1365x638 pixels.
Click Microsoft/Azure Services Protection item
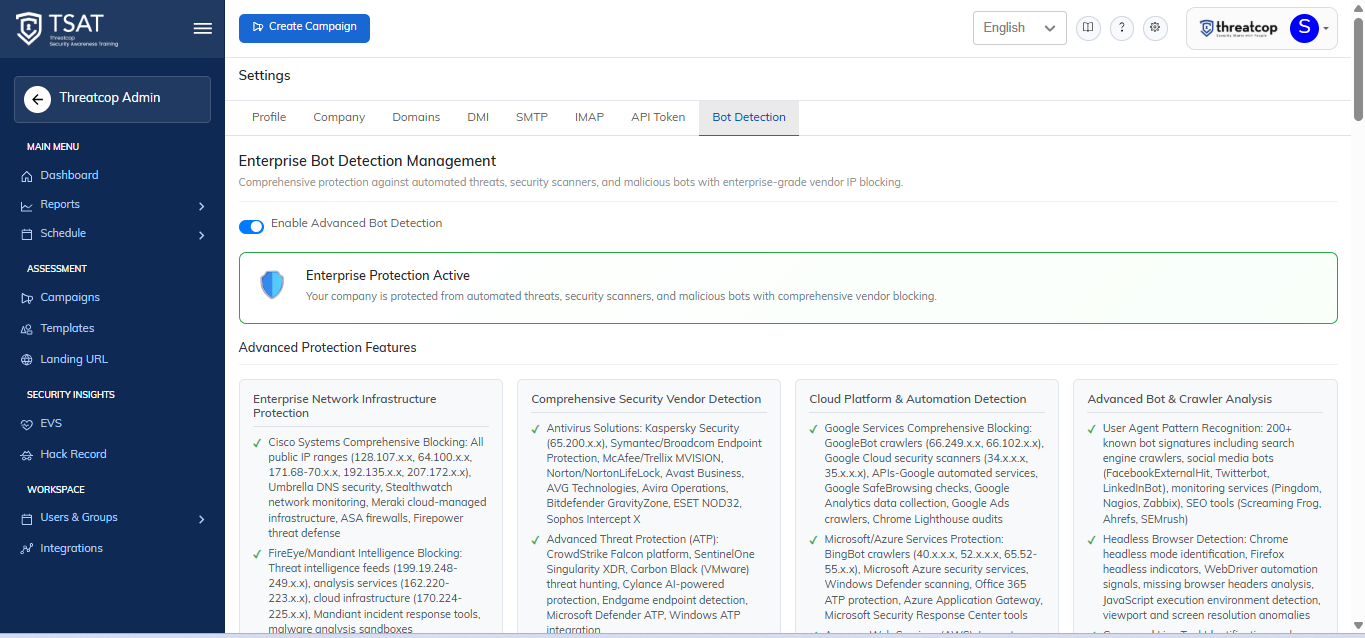(x=926, y=577)
